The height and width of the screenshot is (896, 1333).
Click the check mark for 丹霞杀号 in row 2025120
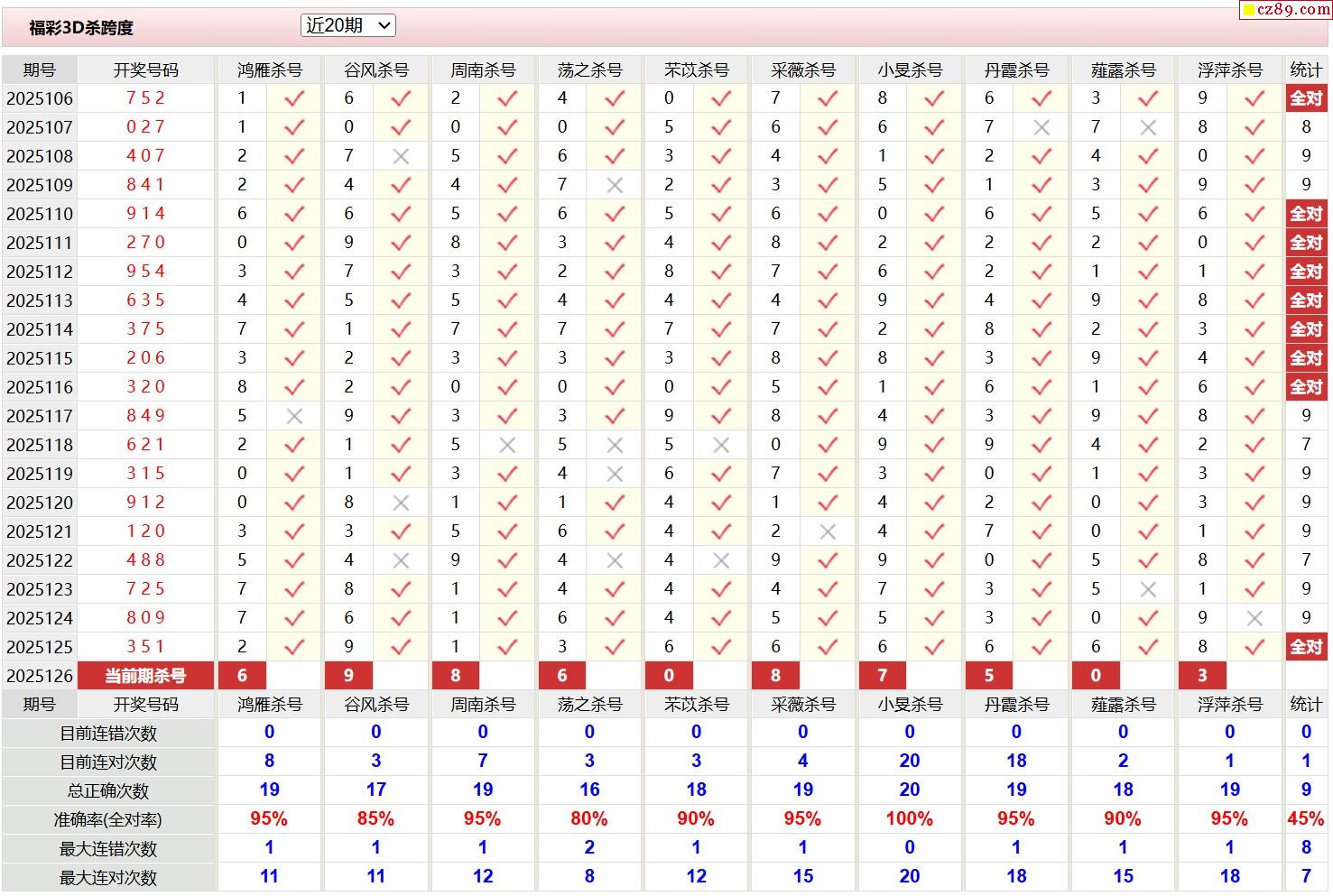pos(1041,503)
